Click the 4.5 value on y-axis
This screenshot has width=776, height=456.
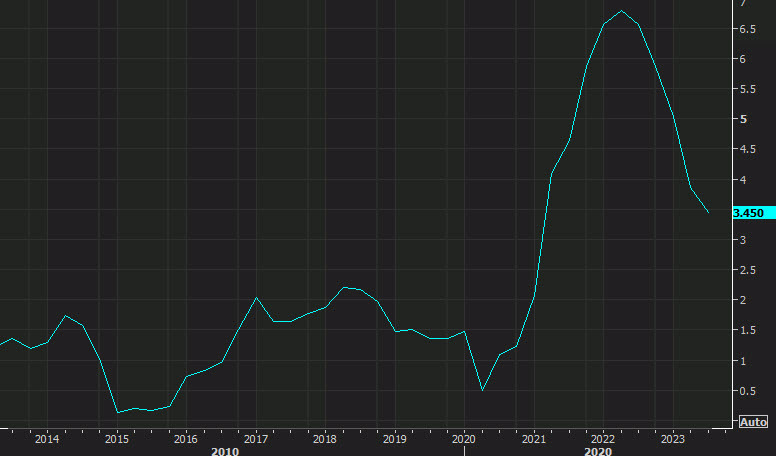pyautogui.click(x=748, y=149)
